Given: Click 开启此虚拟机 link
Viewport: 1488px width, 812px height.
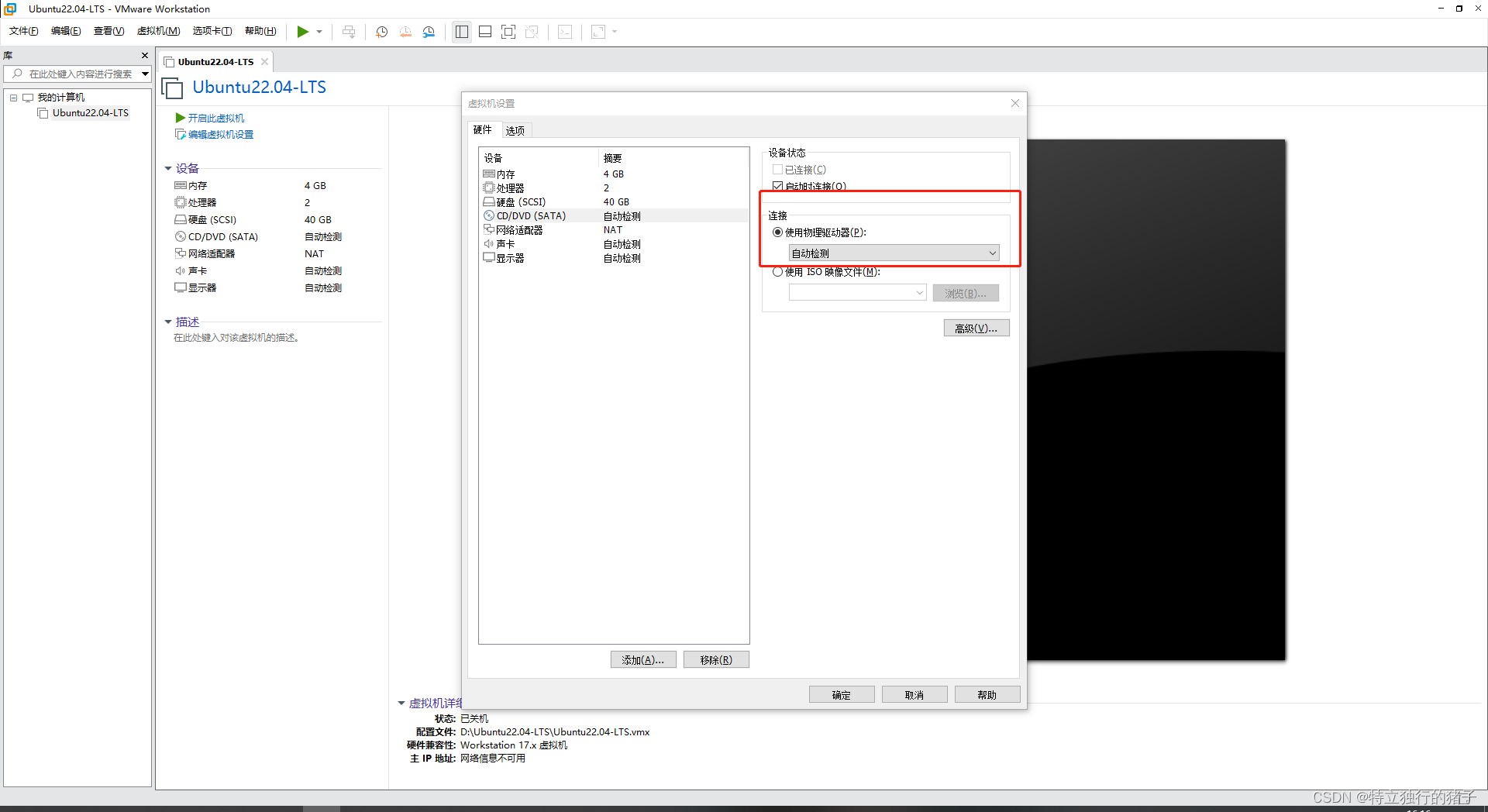Looking at the screenshot, I should tap(216, 118).
